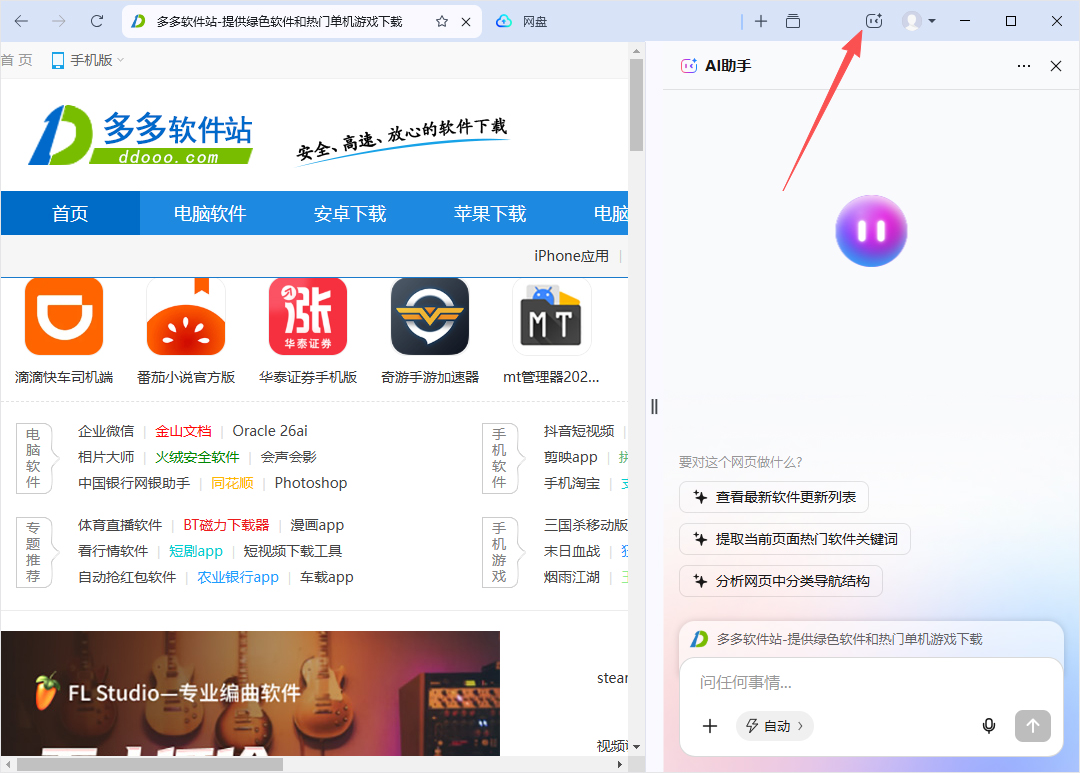The height and width of the screenshot is (773, 1080).
Task: Click the 多多软件站 ddooo.com logo
Action: [x=141, y=135]
